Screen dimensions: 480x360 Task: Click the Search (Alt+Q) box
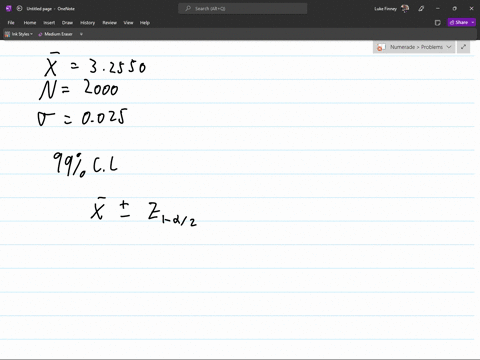tap(243, 9)
